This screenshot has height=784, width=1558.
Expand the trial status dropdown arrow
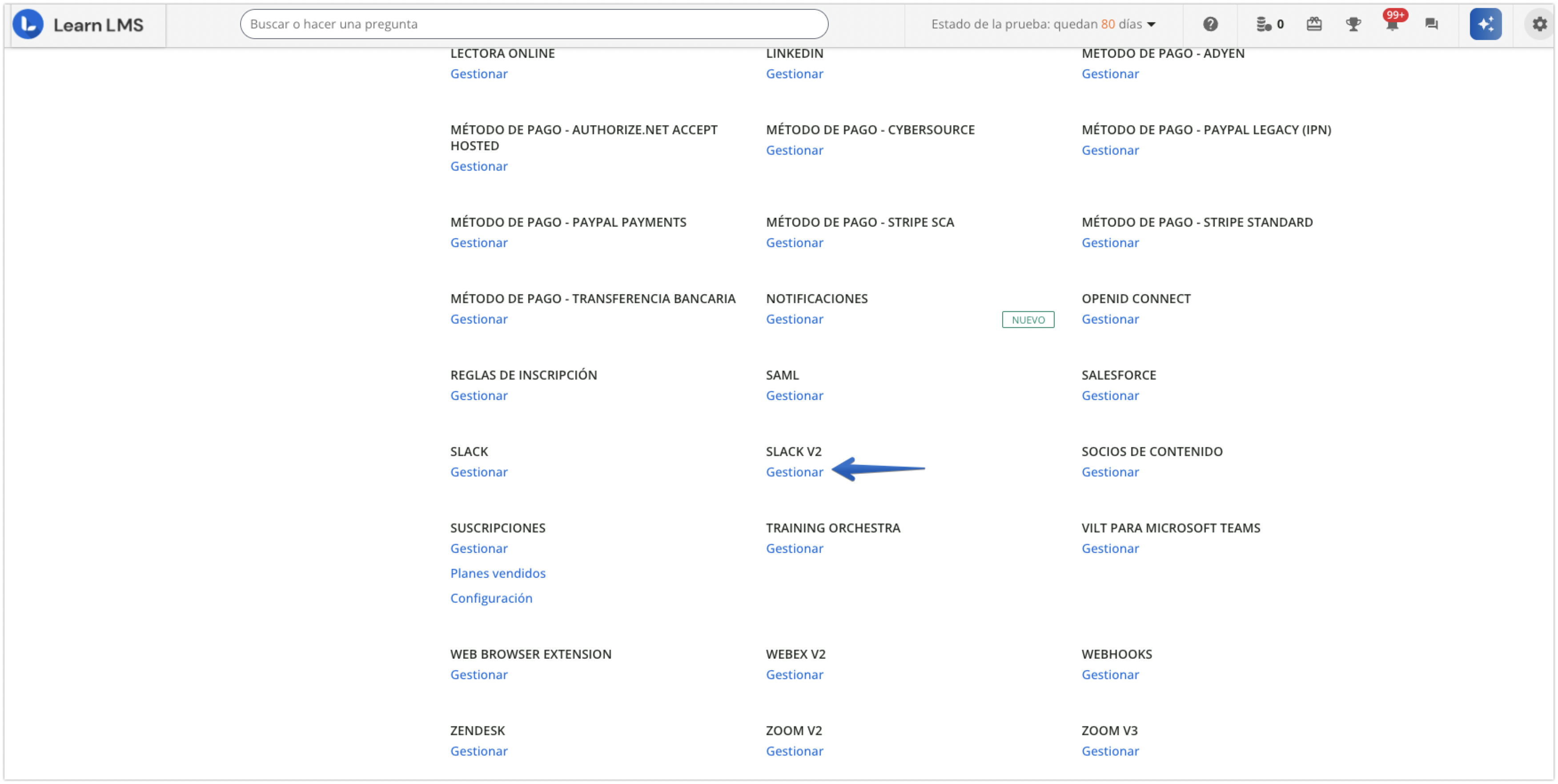tap(1151, 24)
